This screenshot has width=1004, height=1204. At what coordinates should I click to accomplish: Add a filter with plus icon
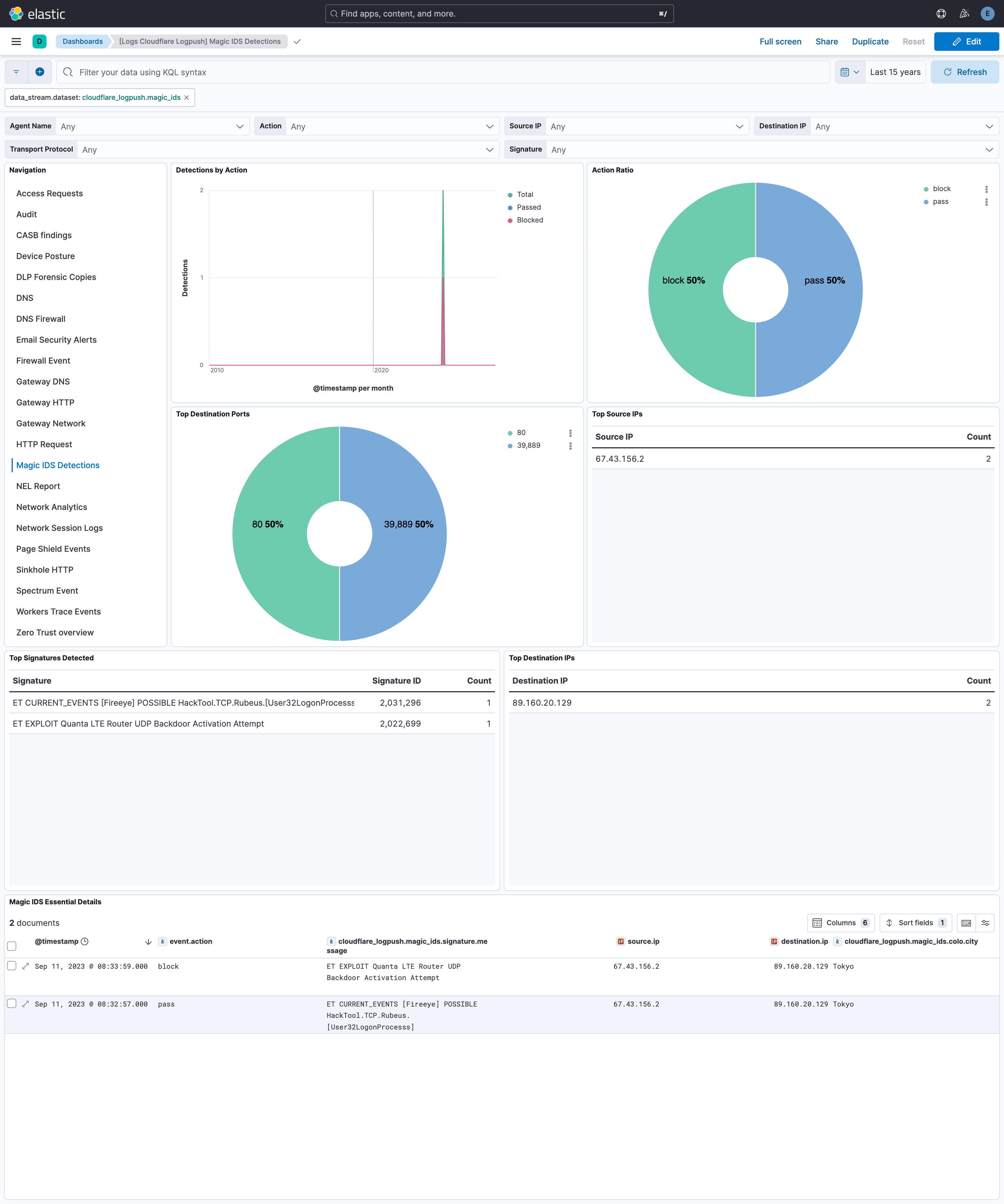click(x=40, y=72)
